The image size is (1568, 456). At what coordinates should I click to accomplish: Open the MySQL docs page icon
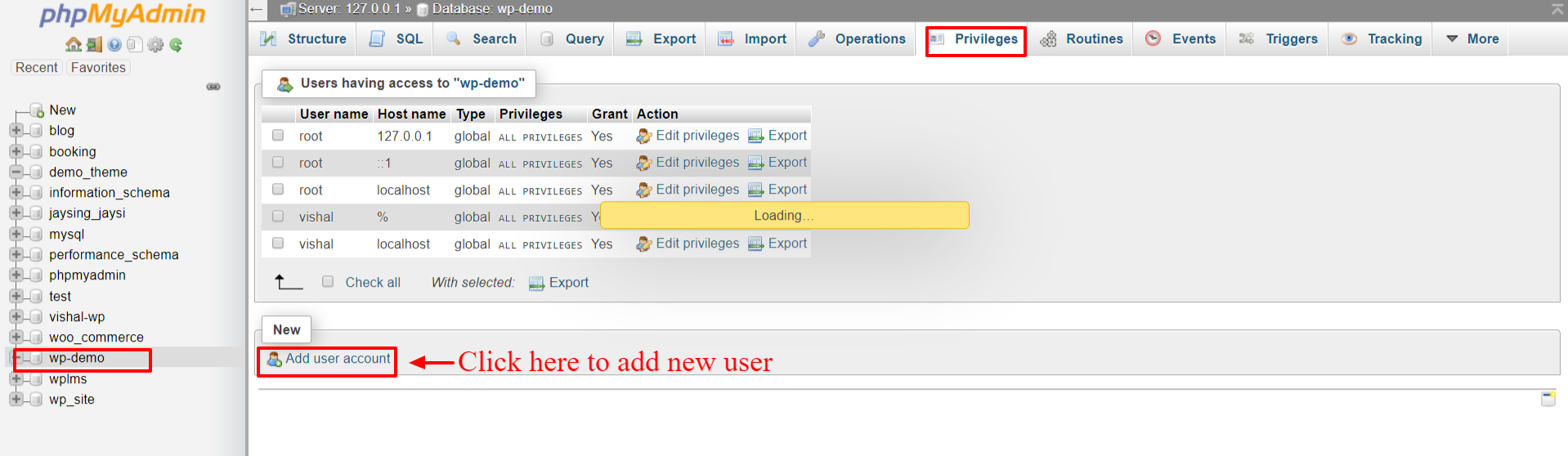(x=135, y=45)
